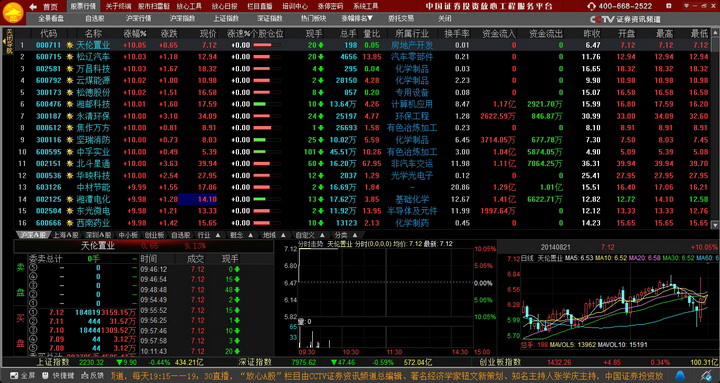This screenshot has height=383, width=720.
Task: Expand the 概念 tab arrow
Action: [x=250, y=235]
